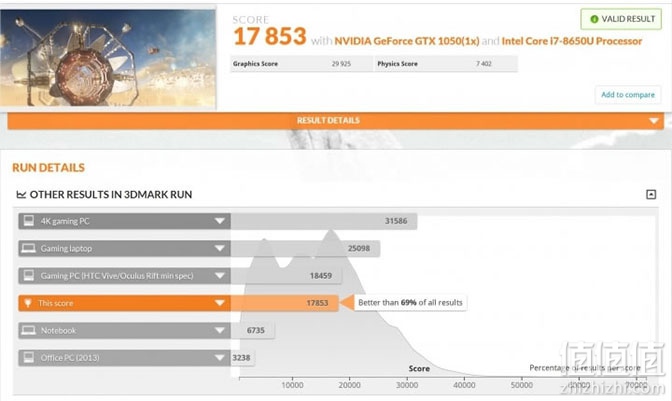Click the 25098 bar value

[x=359, y=248]
